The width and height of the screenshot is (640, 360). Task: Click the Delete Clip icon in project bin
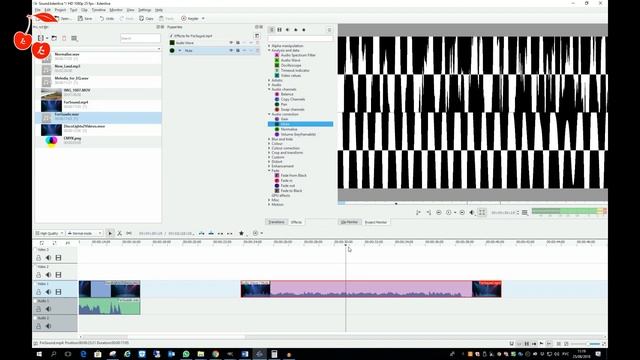(x=64, y=38)
